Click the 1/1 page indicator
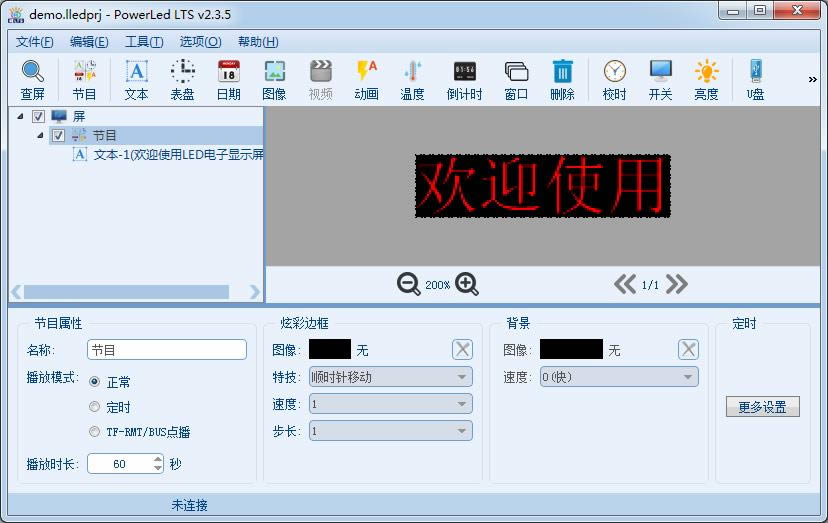The height and width of the screenshot is (523, 828). coord(651,285)
